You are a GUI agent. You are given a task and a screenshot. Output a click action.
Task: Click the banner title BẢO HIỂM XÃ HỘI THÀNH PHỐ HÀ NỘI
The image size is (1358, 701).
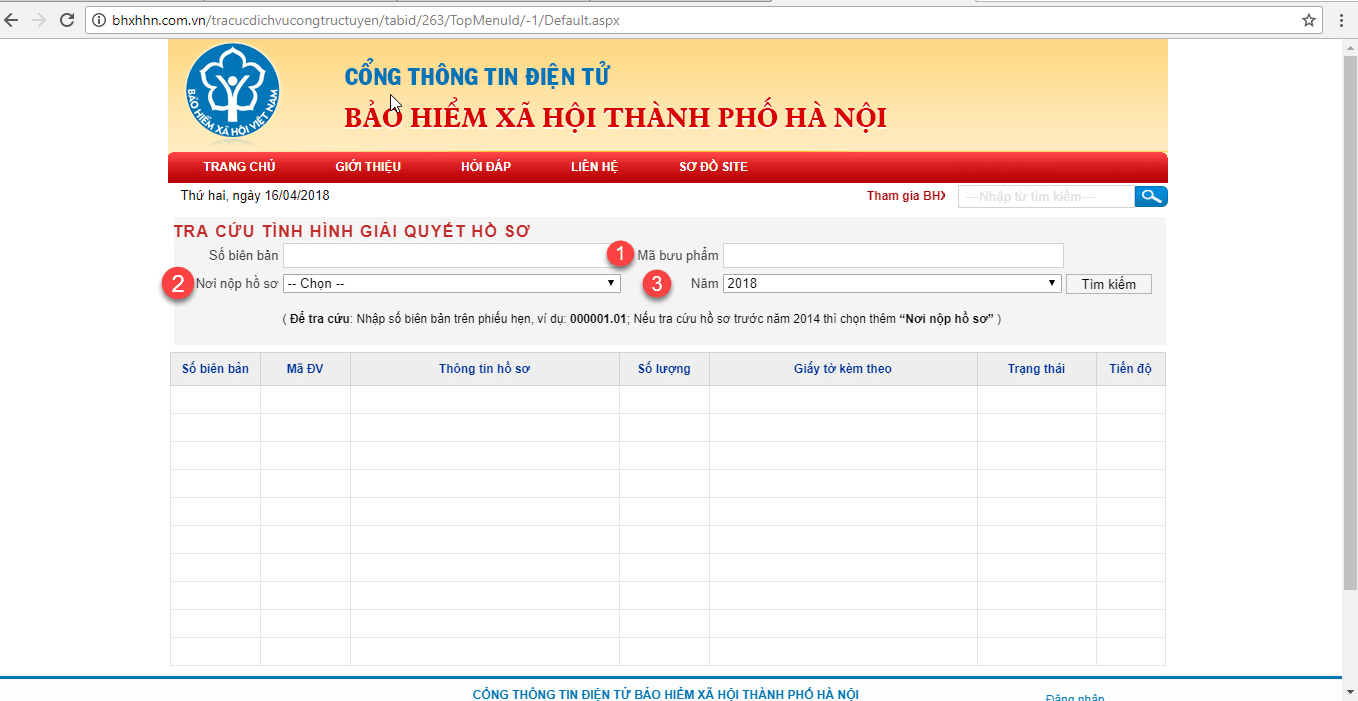pos(616,117)
